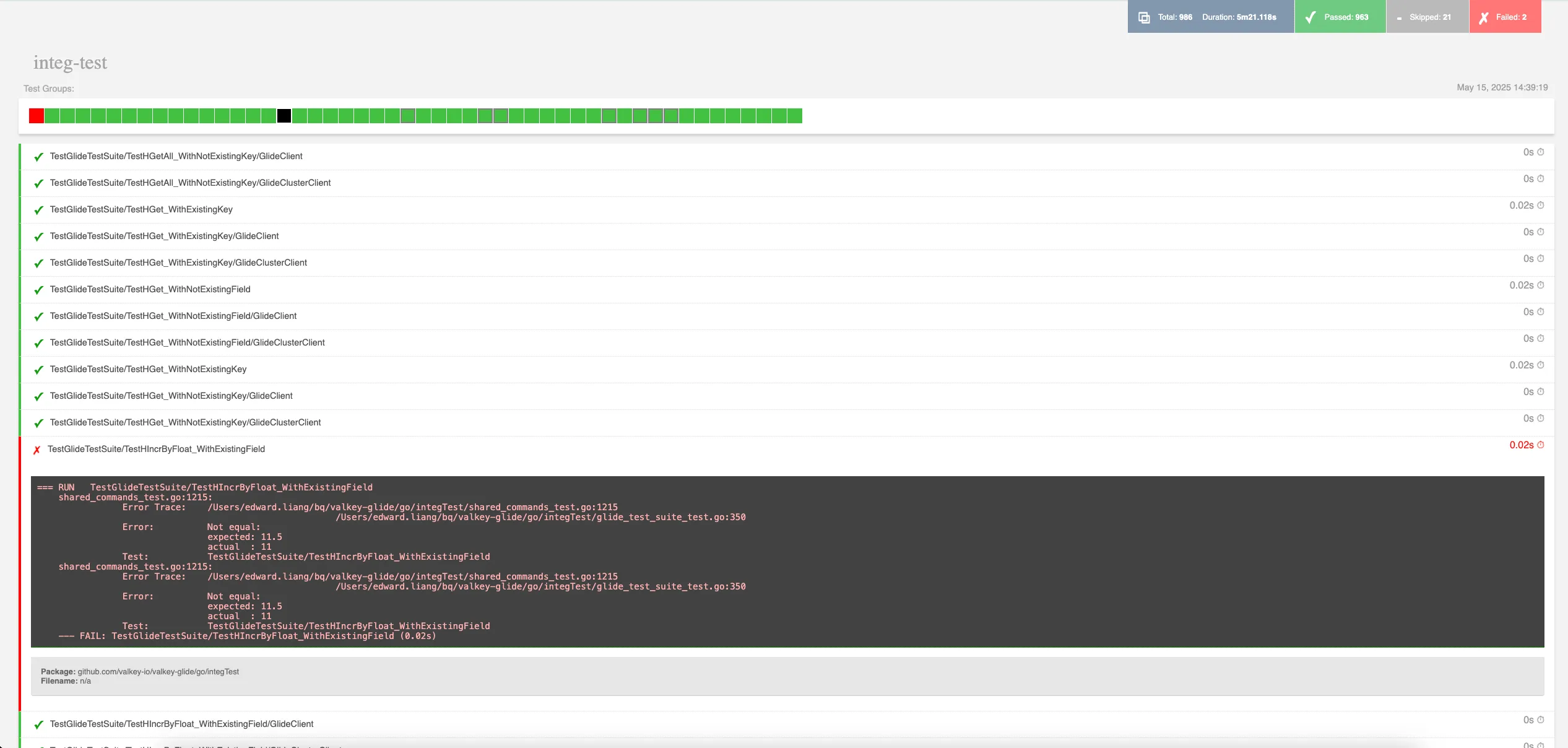Click the Skipped: 21 badge

1427,17
